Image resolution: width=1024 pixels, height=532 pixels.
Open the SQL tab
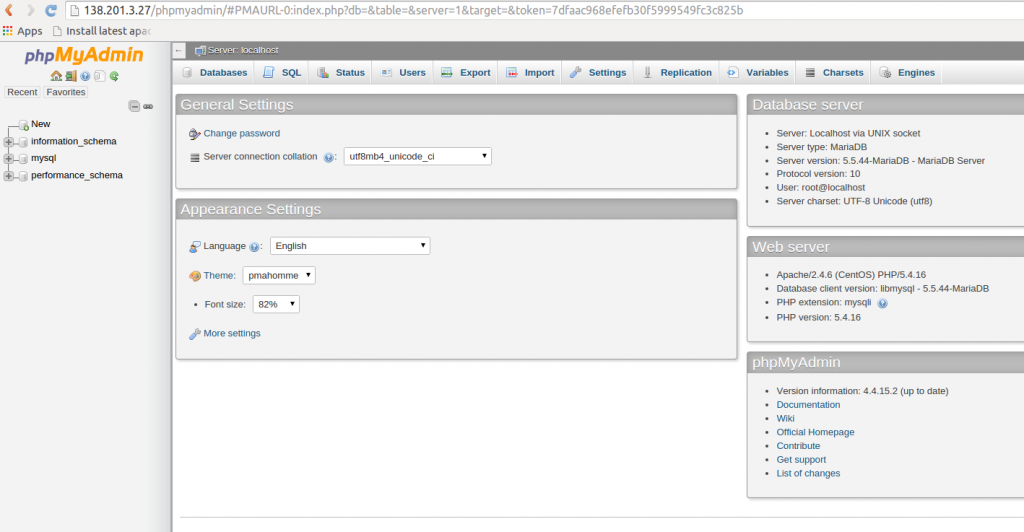[x=282, y=72]
